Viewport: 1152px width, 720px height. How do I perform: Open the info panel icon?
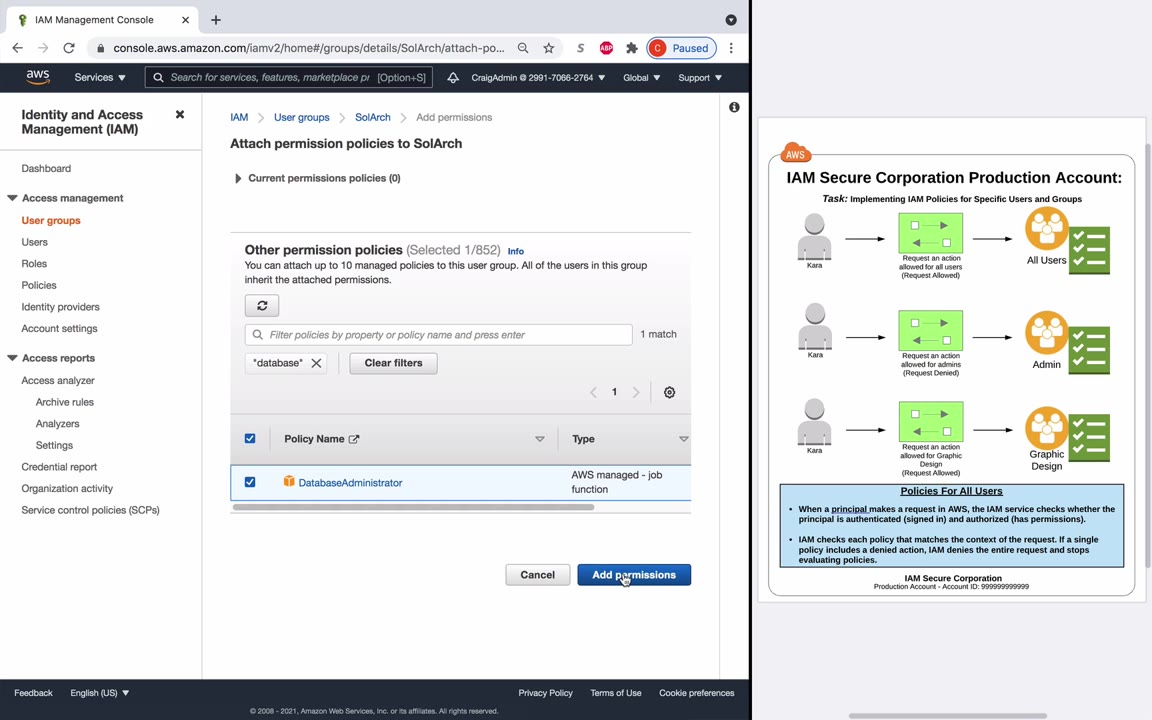[x=733, y=107]
